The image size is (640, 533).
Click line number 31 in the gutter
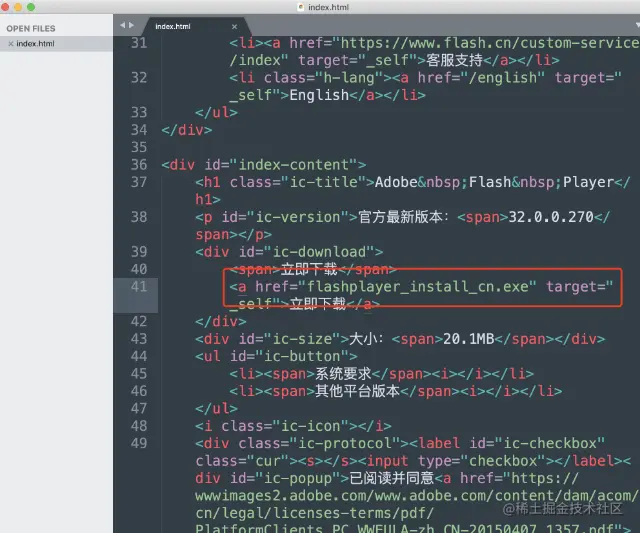click(139, 43)
